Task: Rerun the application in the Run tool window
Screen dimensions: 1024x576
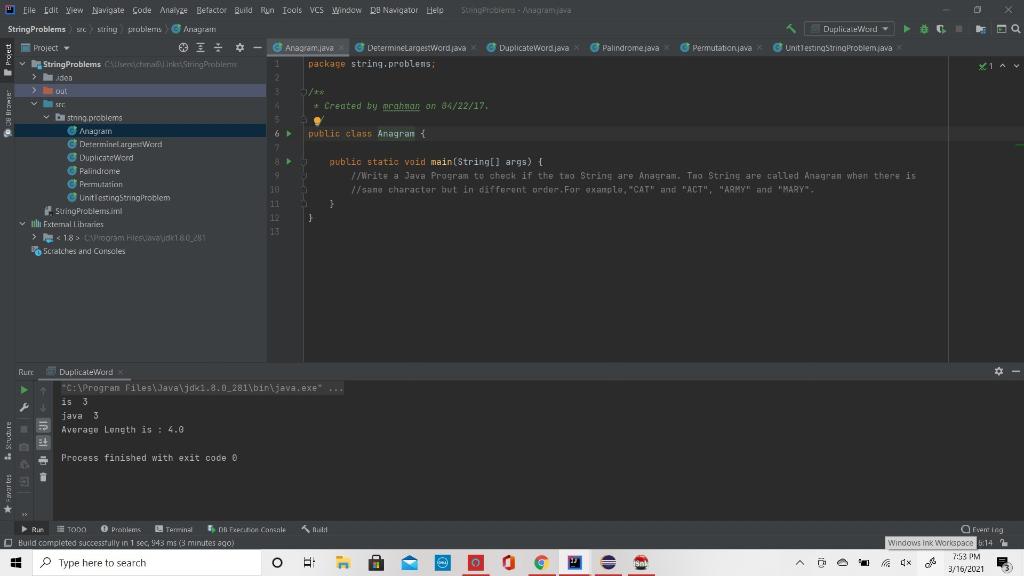Action: tap(23, 389)
